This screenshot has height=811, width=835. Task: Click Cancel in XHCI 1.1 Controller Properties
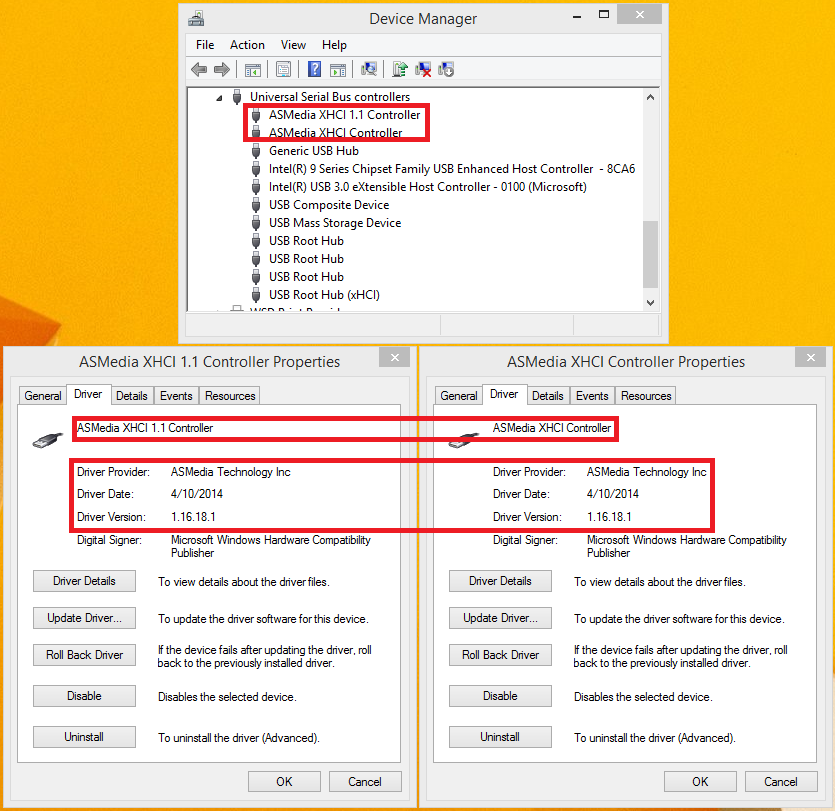coord(365,782)
